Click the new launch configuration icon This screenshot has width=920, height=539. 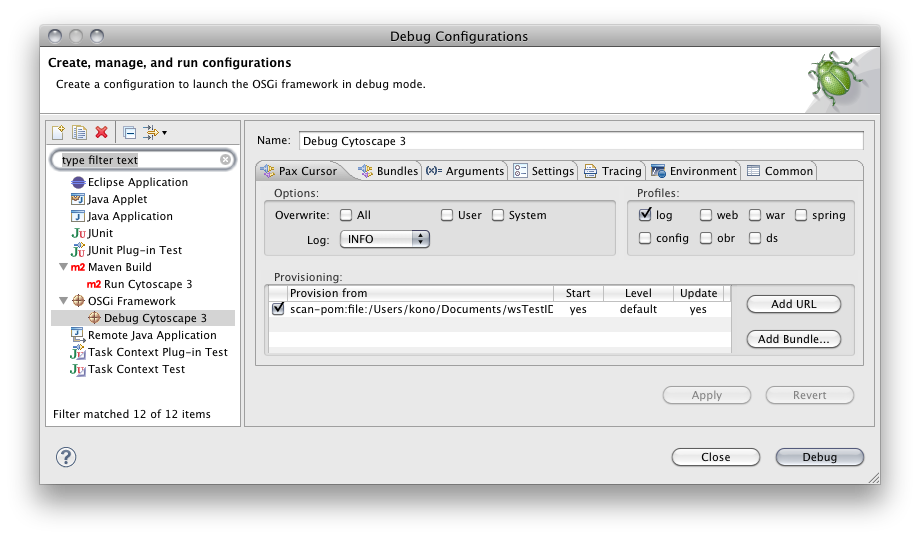pos(59,132)
